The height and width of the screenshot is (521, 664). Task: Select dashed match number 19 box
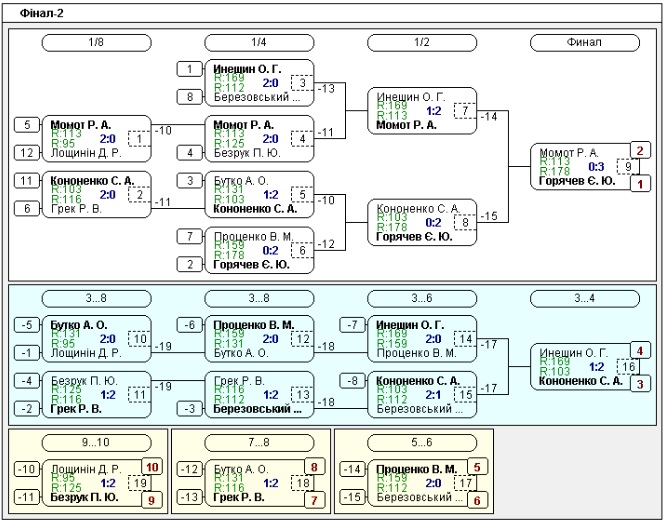[x=139, y=483]
